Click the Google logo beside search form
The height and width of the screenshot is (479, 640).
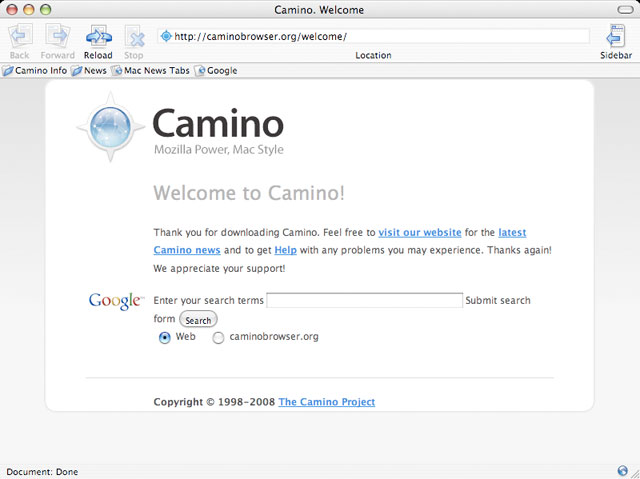click(x=116, y=301)
